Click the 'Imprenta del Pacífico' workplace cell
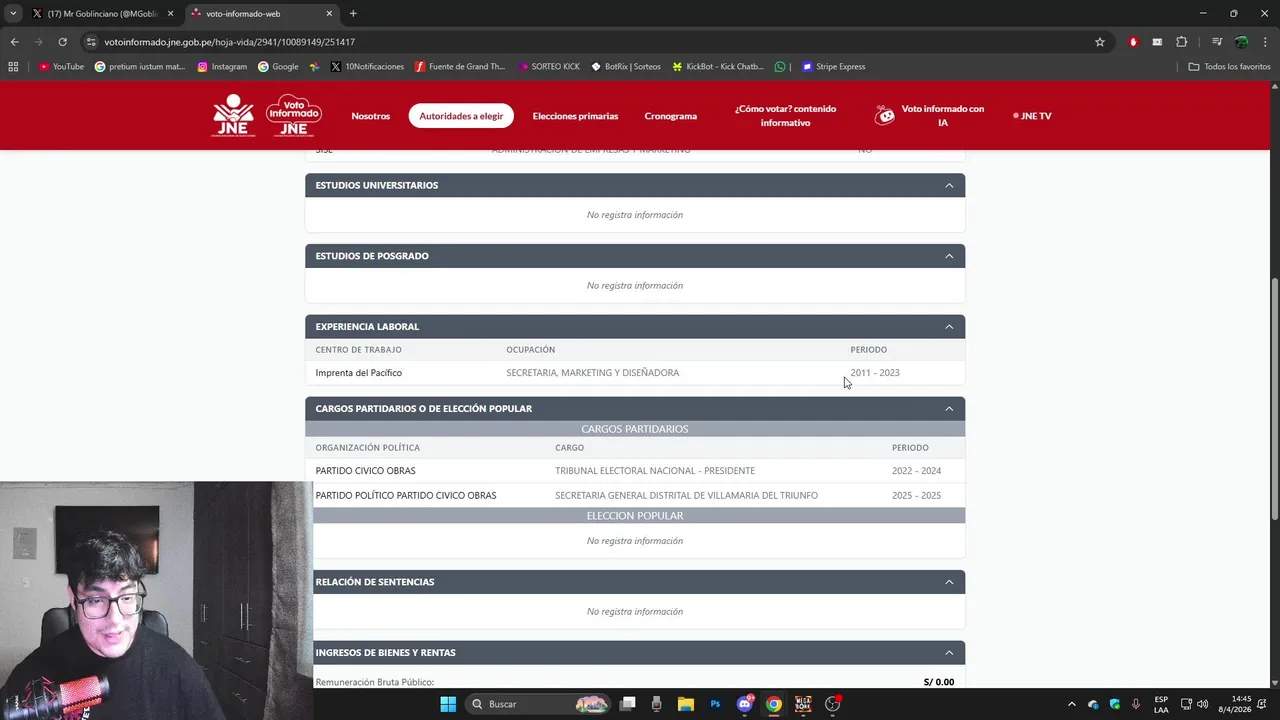This screenshot has height=720, width=1280. tap(359, 373)
